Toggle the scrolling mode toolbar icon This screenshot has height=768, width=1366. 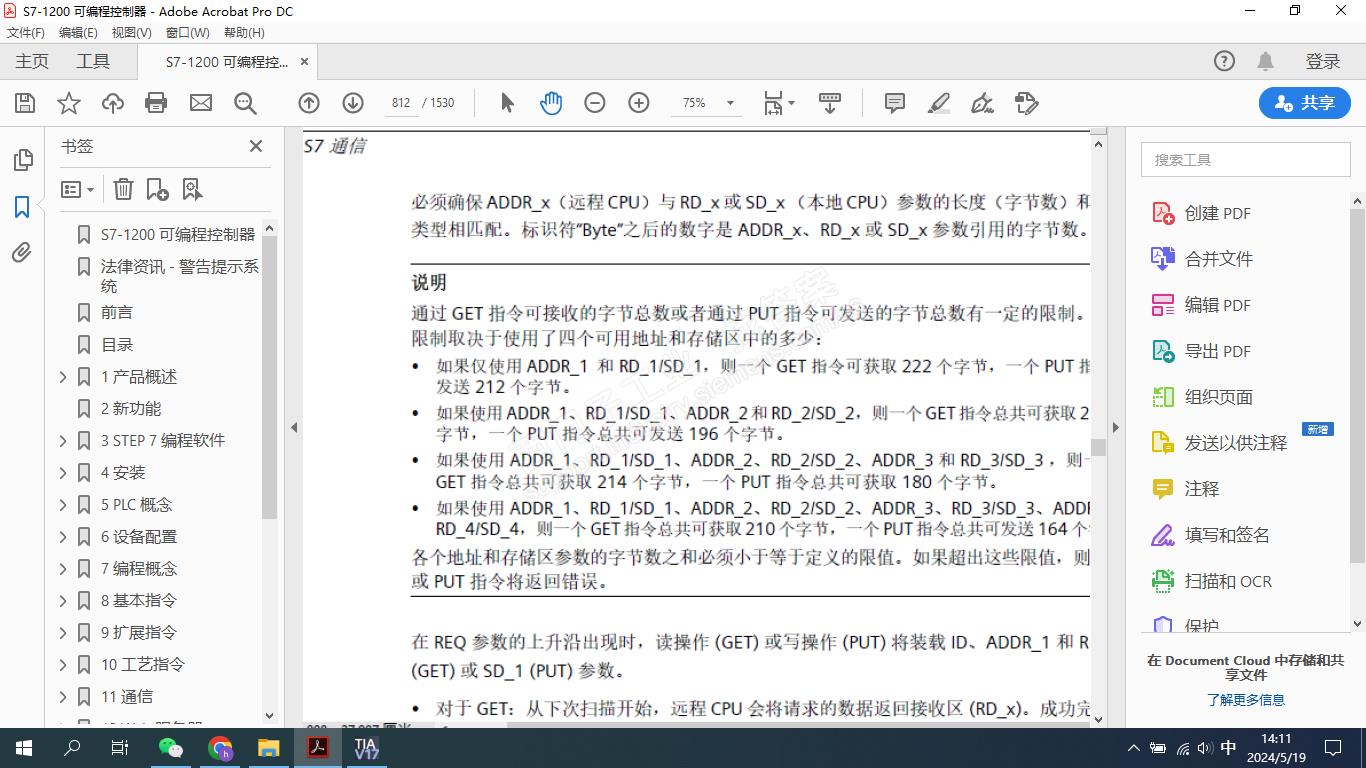point(830,103)
